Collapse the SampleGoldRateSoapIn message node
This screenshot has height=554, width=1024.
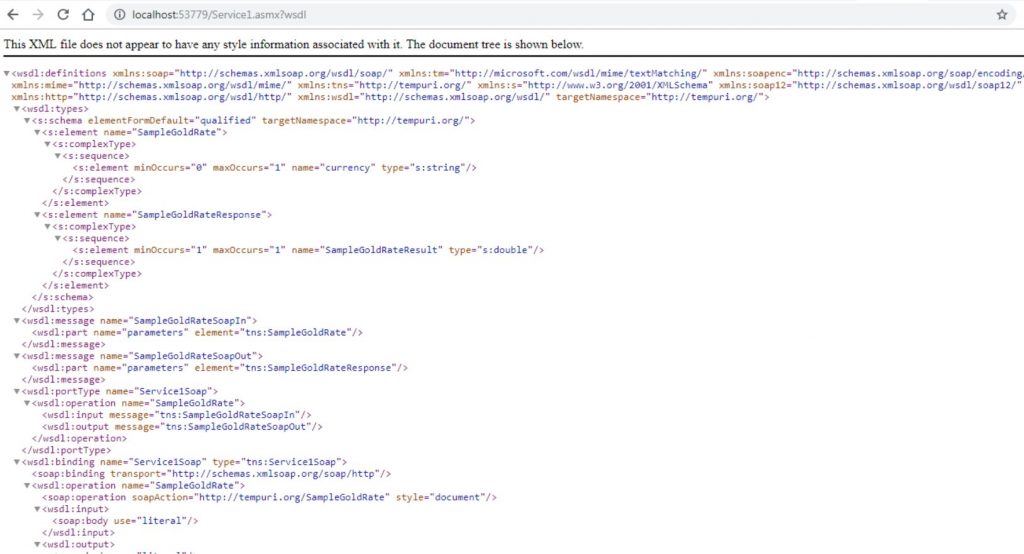click(x=17, y=320)
